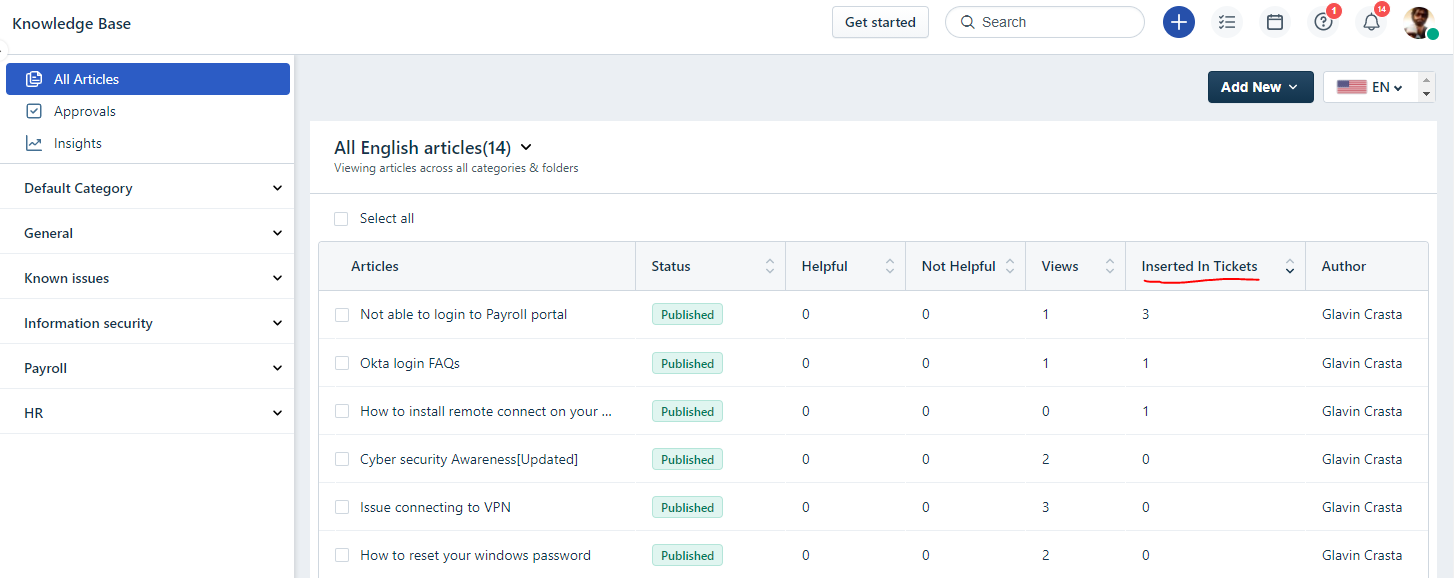The width and height of the screenshot is (1454, 578).
Task: Open the notifications bell icon
Action: click(1371, 22)
